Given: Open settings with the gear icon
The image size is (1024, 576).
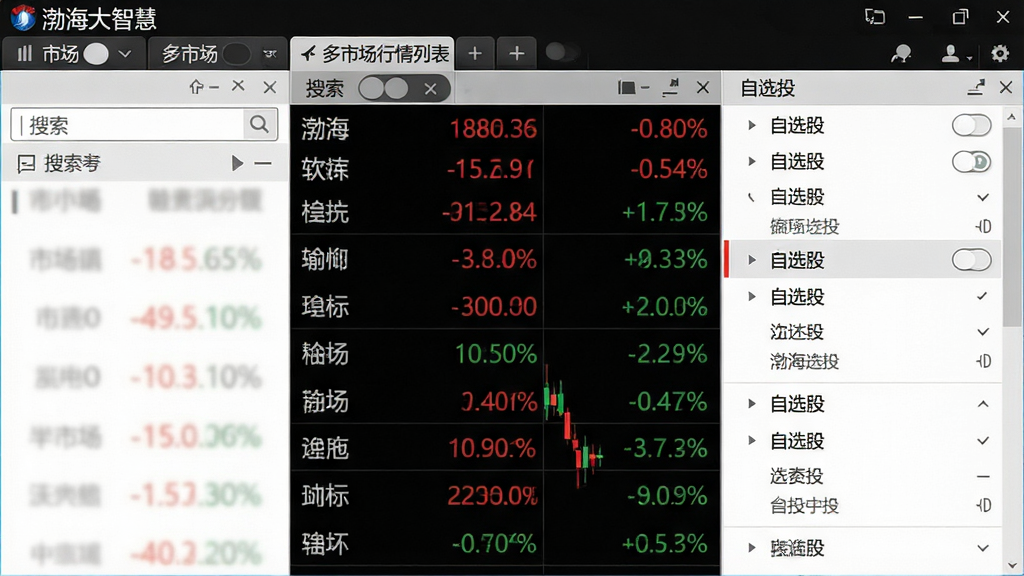Looking at the screenshot, I should coord(1000,53).
